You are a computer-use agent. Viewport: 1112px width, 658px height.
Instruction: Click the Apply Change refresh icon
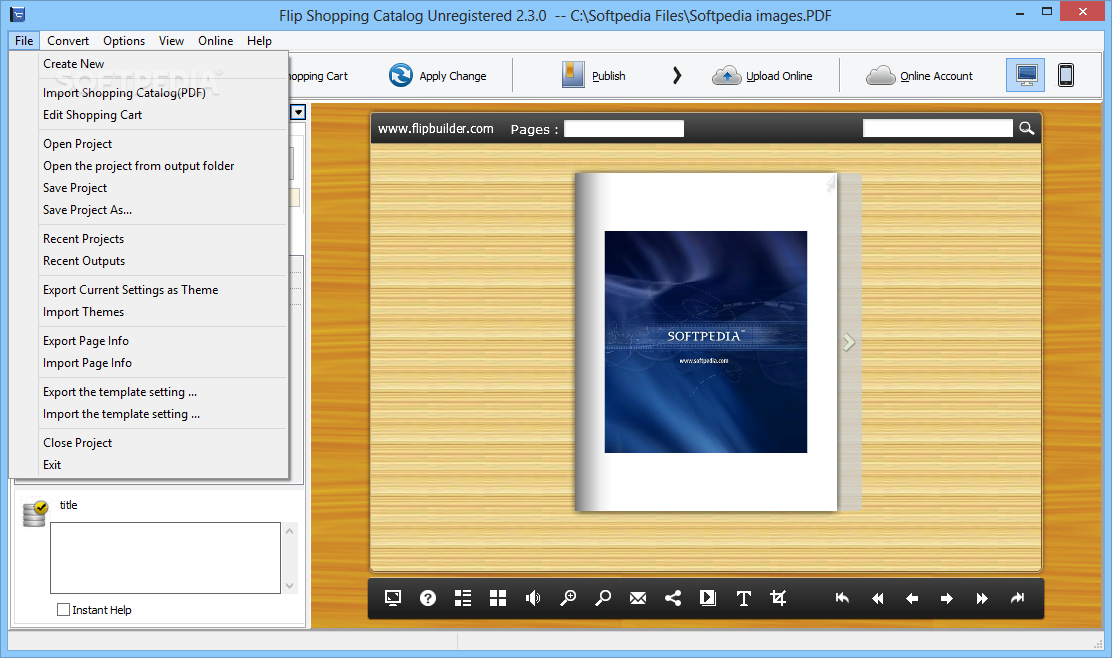pos(401,75)
